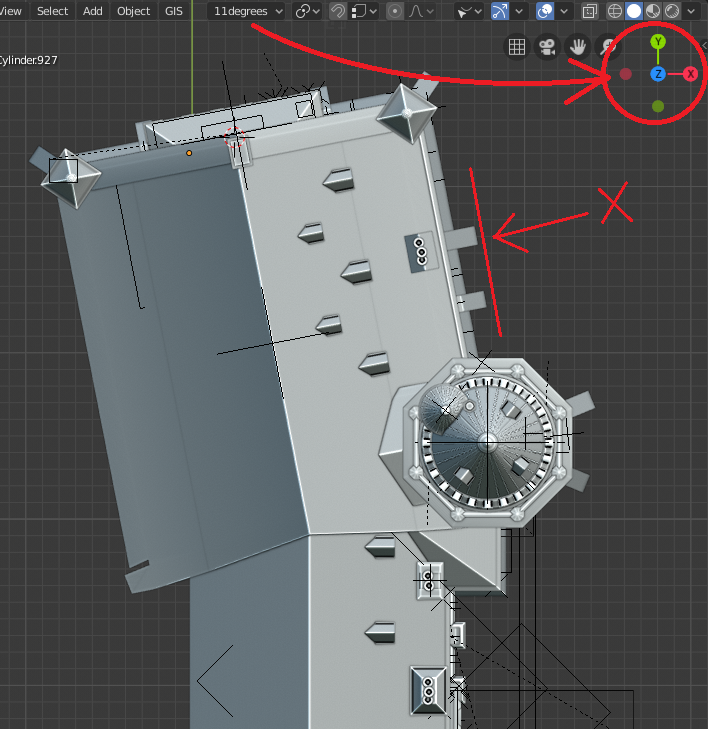Open the proportional editing falloff dropdown

[422, 11]
